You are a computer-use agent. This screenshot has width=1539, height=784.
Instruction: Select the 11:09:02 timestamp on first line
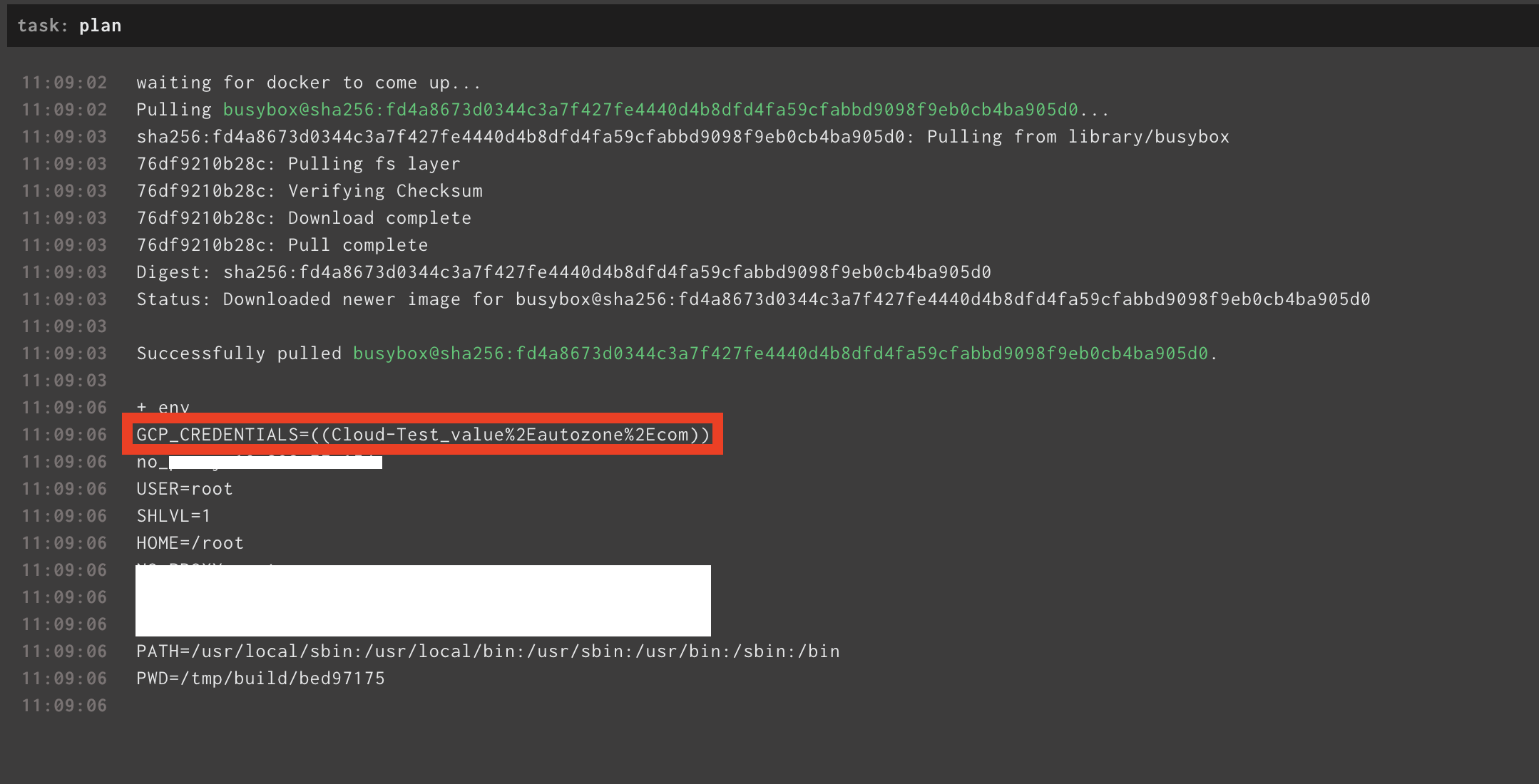(x=63, y=82)
